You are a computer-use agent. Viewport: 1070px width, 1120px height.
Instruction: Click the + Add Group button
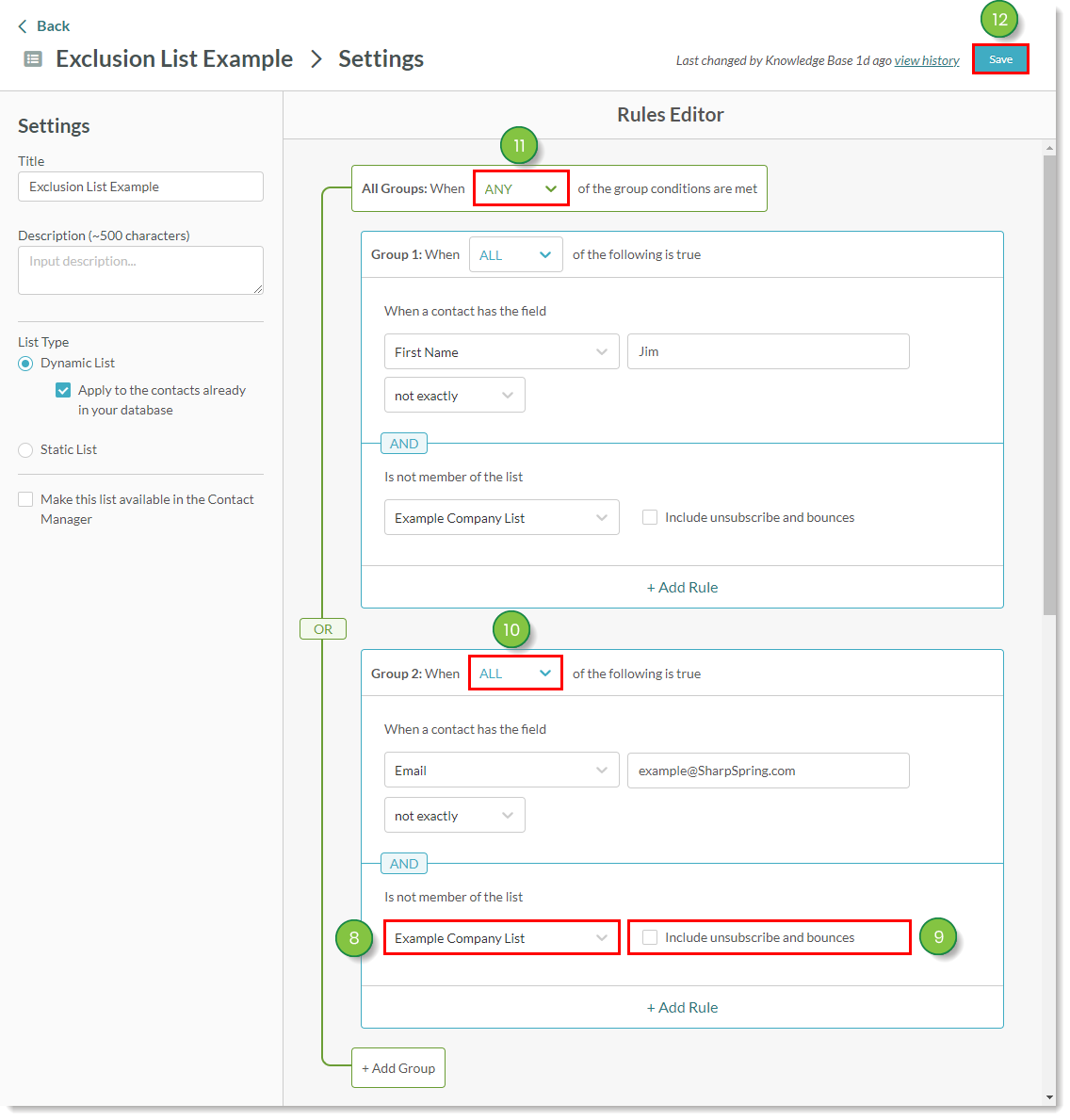click(398, 1068)
